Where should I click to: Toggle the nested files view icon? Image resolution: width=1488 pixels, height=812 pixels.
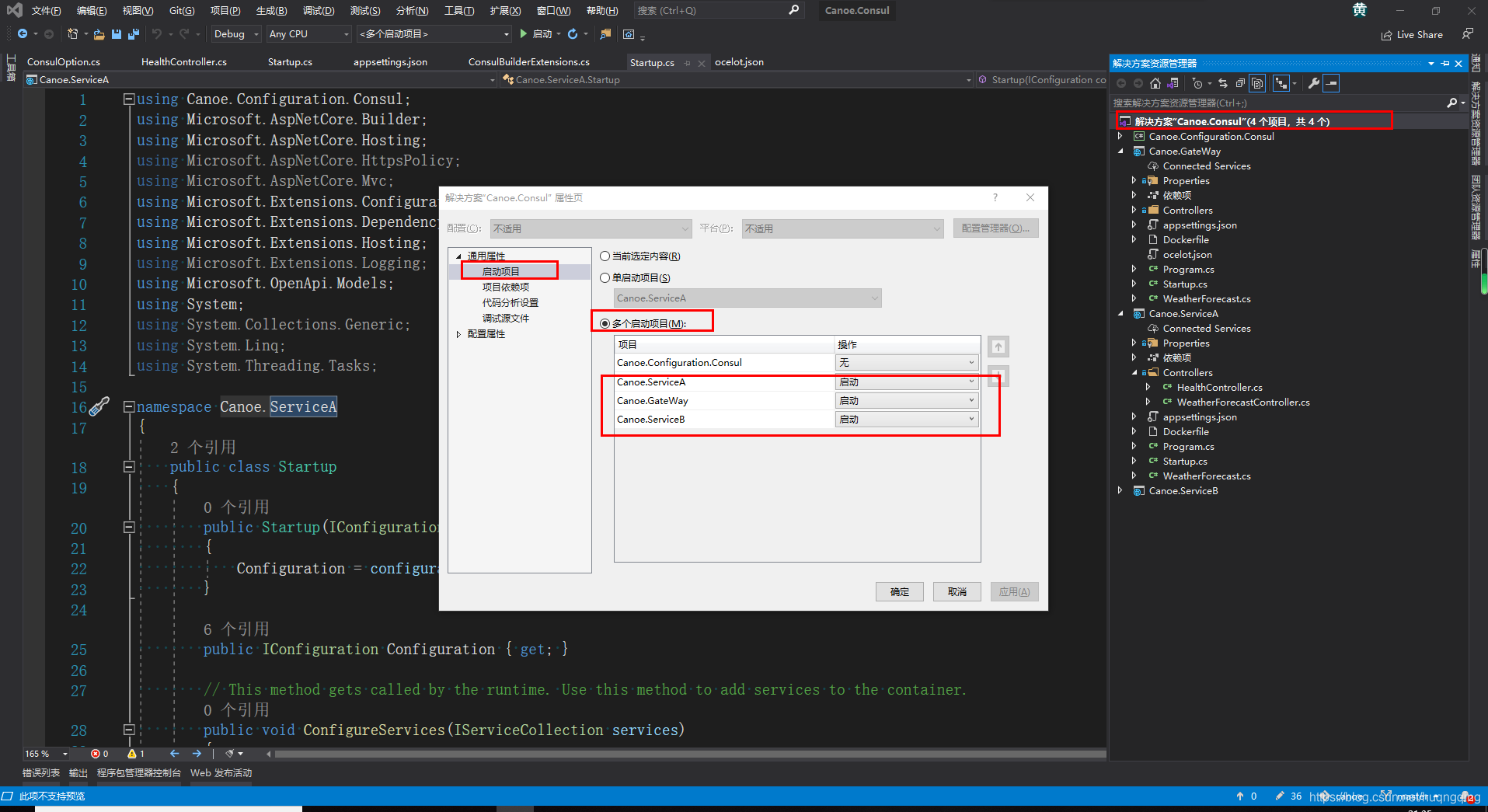[1281, 83]
